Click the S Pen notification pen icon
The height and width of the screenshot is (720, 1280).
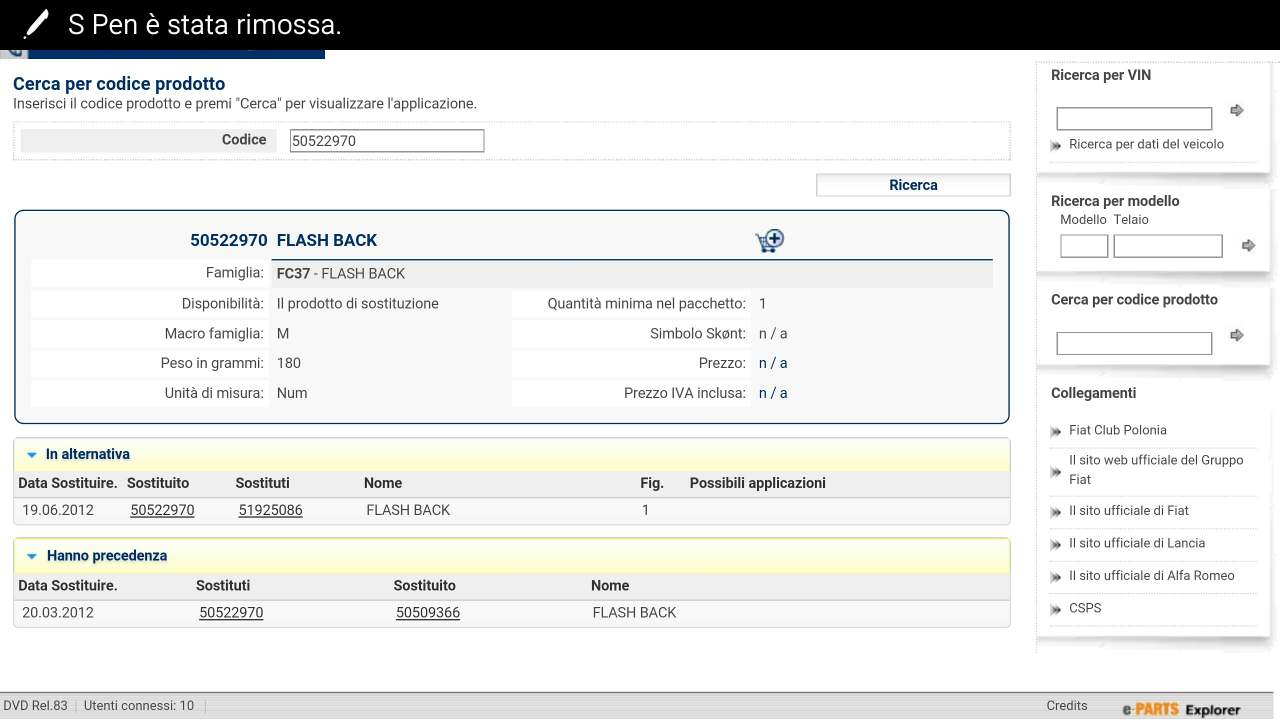[35, 24]
